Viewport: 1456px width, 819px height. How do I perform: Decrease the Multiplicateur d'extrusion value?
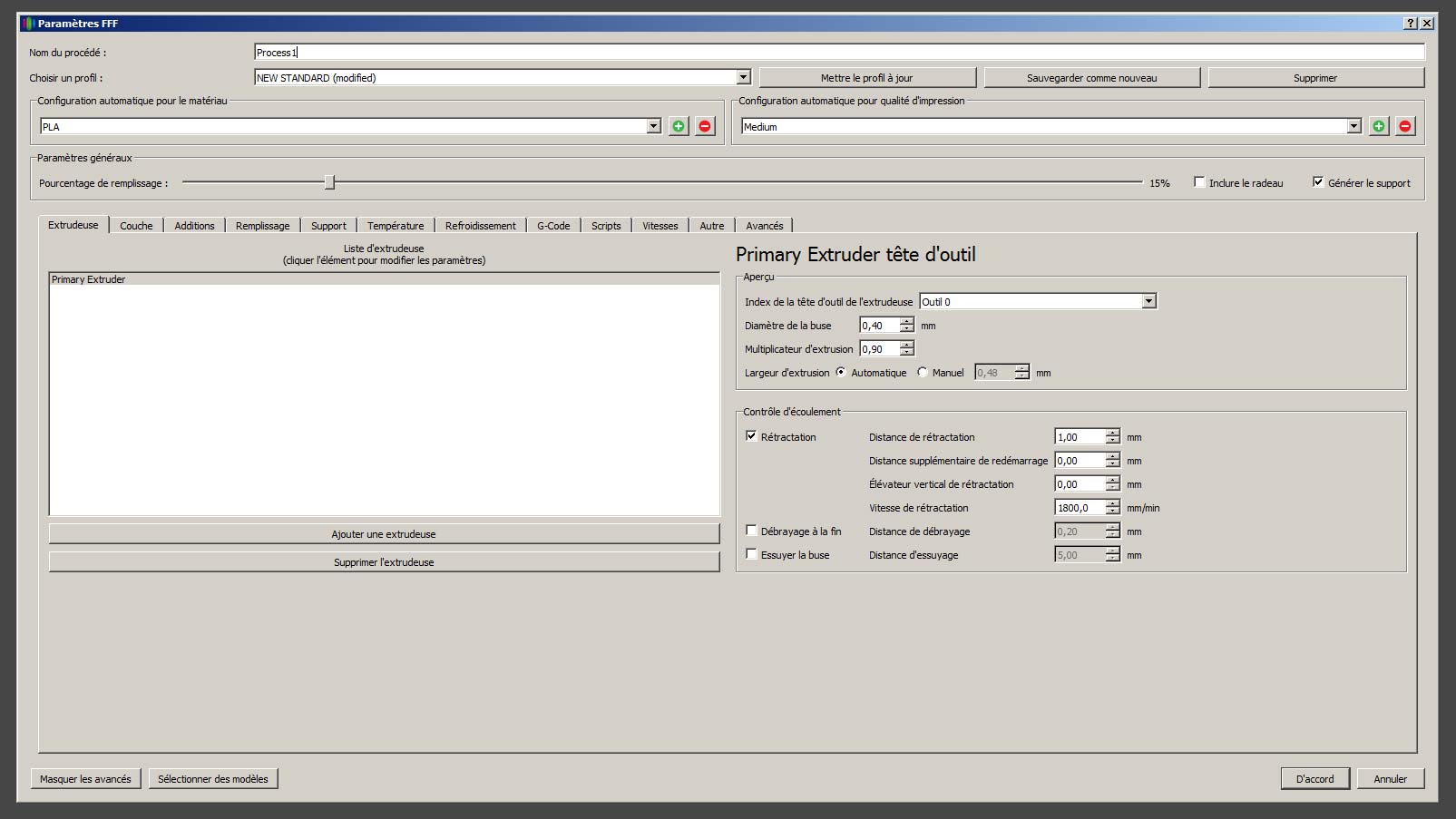click(906, 353)
